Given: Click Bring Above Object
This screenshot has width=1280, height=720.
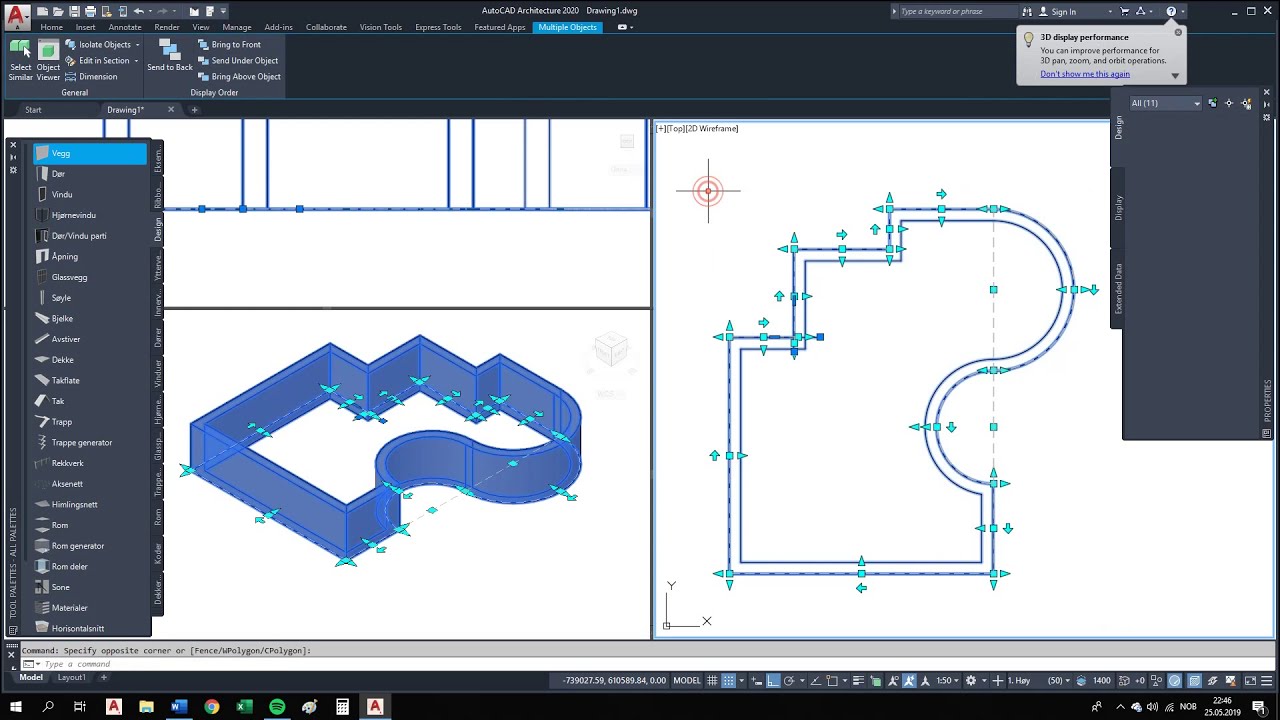Looking at the screenshot, I should 239,77.
